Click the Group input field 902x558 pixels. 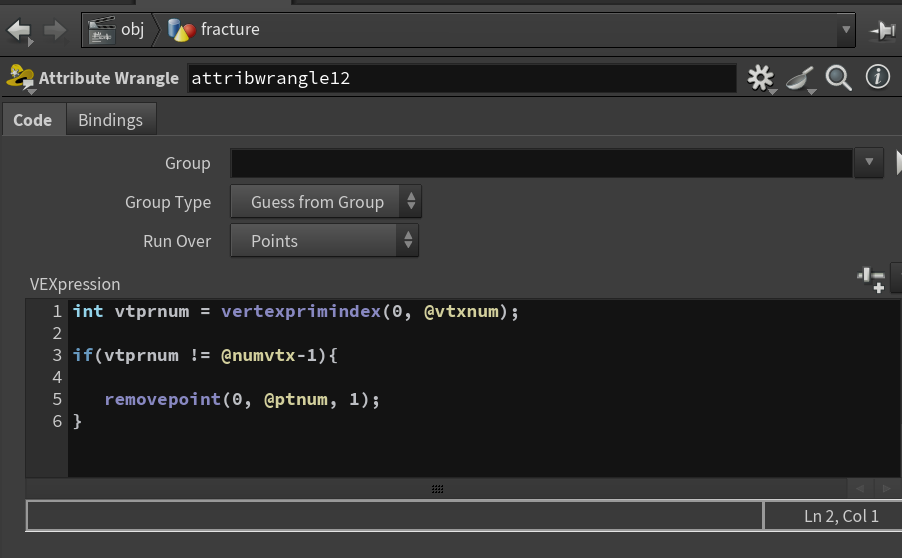541,163
